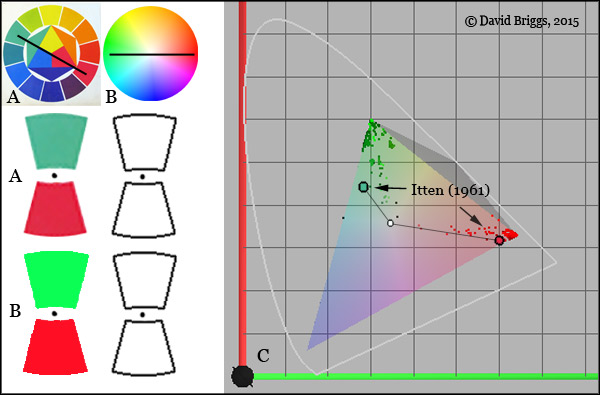
Task: Click the red data point cluster at the gamut right corner
Action: pos(510,233)
